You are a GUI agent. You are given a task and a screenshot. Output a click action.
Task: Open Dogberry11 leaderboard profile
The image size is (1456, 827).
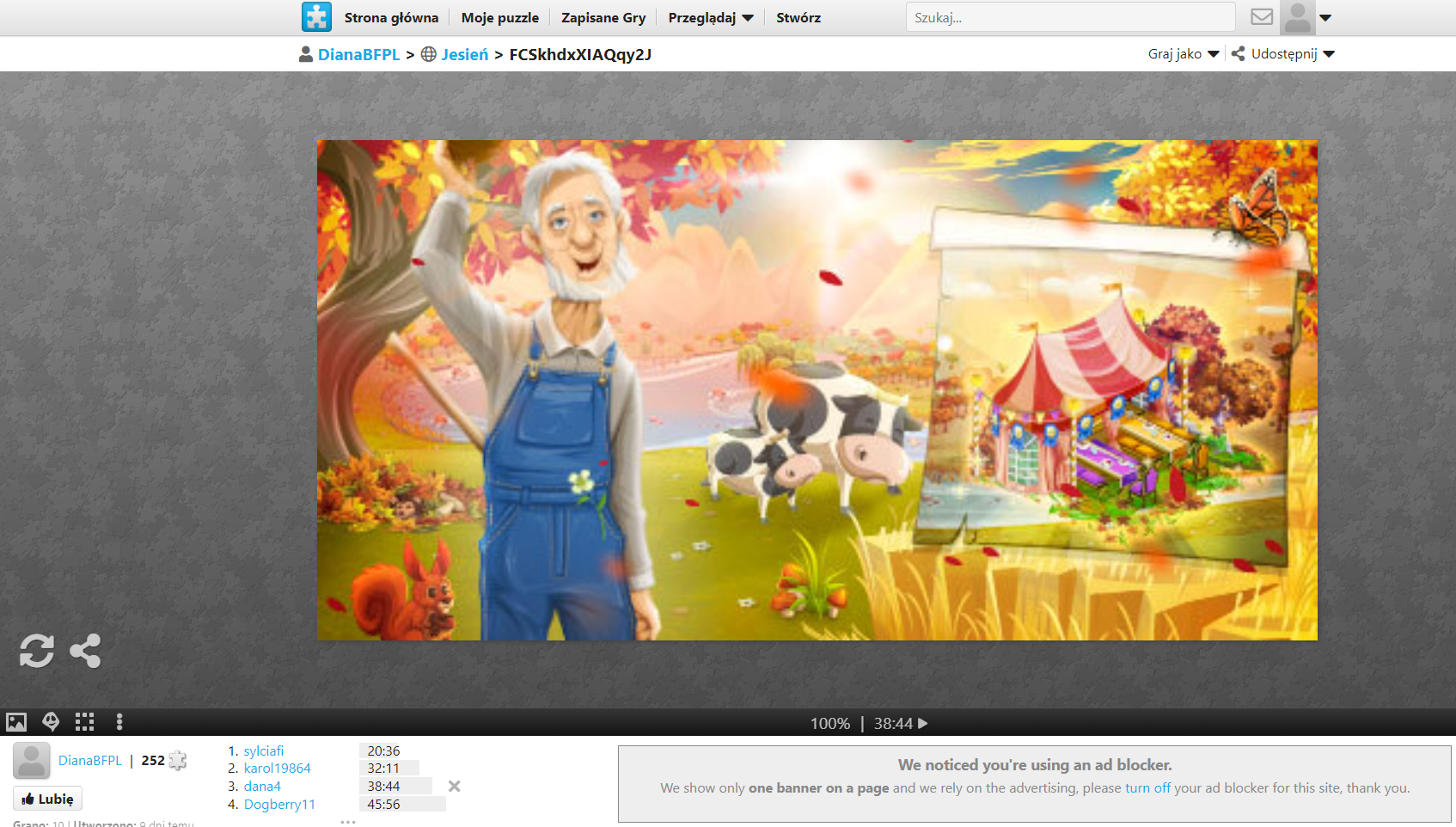(279, 804)
